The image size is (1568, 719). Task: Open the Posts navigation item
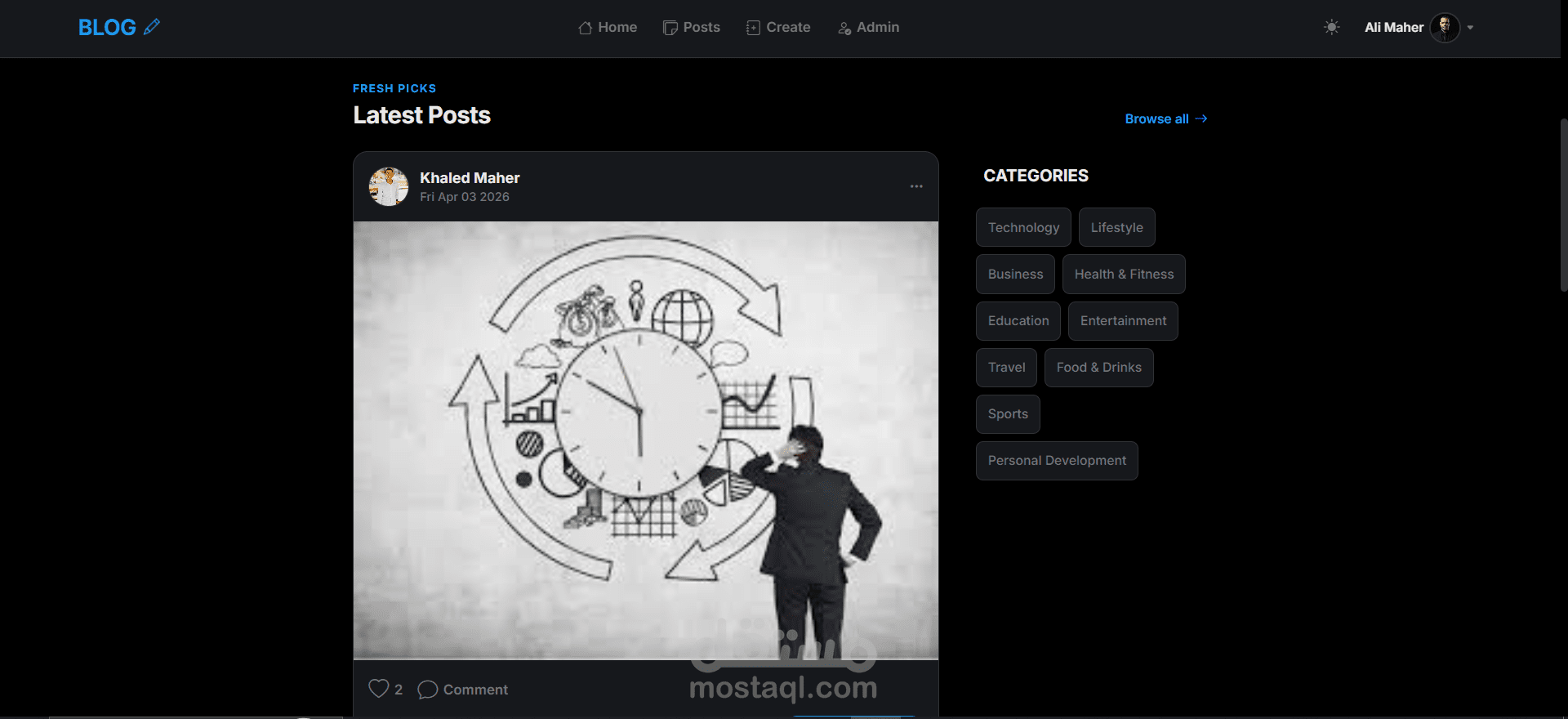[692, 27]
